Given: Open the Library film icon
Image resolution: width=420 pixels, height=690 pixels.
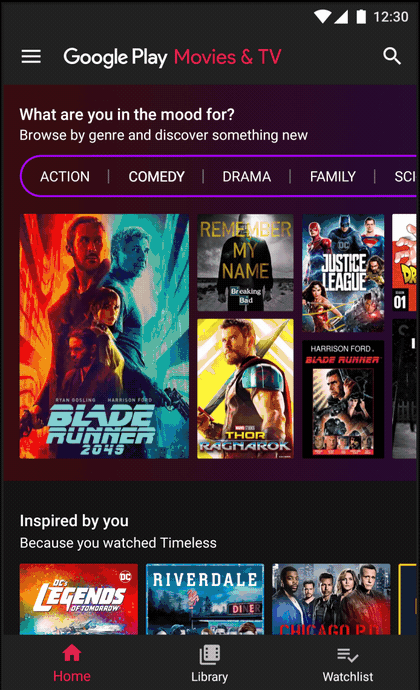Looking at the screenshot, I should pyautogui.click(x=210, y=654).
